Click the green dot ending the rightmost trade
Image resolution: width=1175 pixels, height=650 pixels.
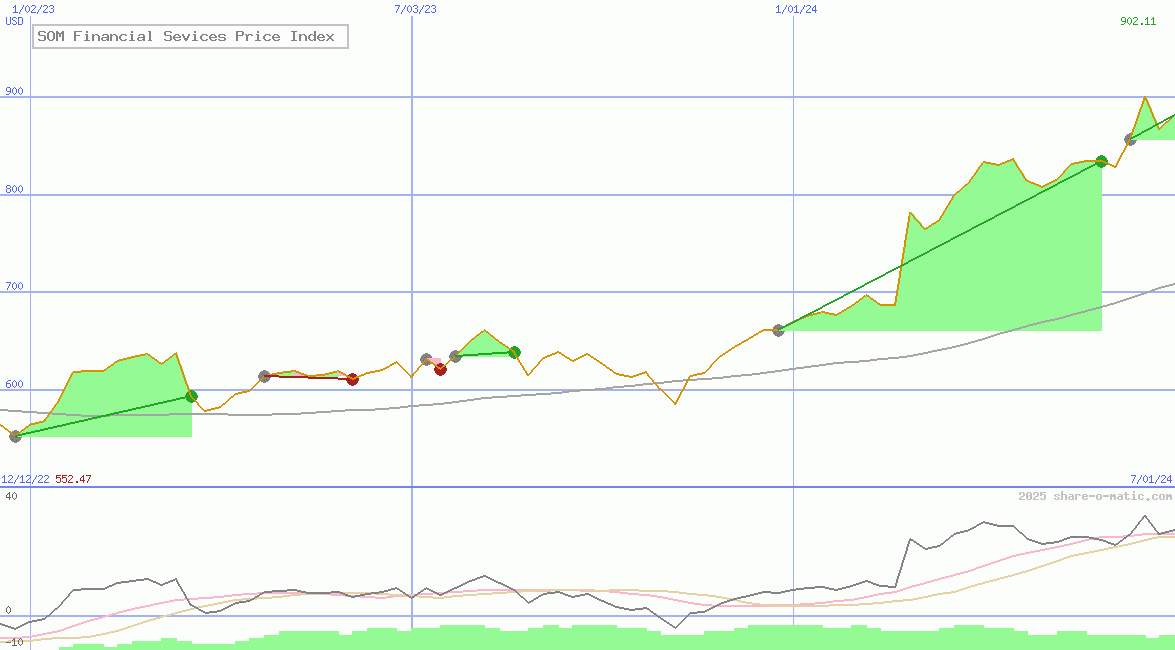tap(1100, 161)
